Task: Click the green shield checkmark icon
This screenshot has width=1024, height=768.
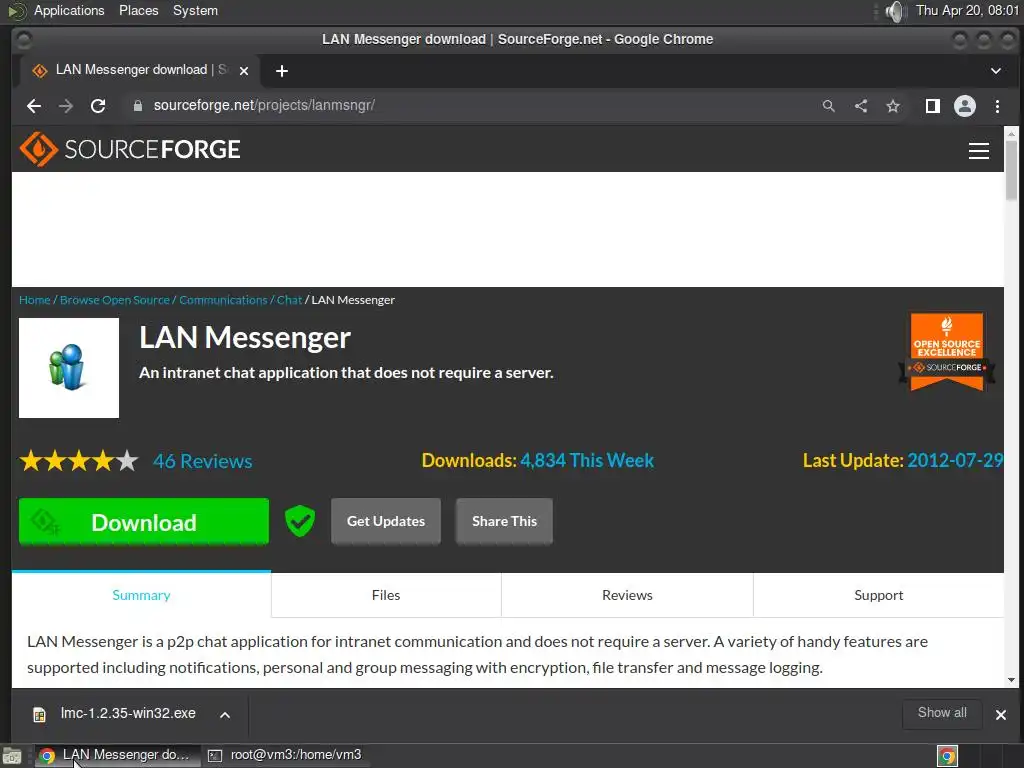Action: coord(300,521)
